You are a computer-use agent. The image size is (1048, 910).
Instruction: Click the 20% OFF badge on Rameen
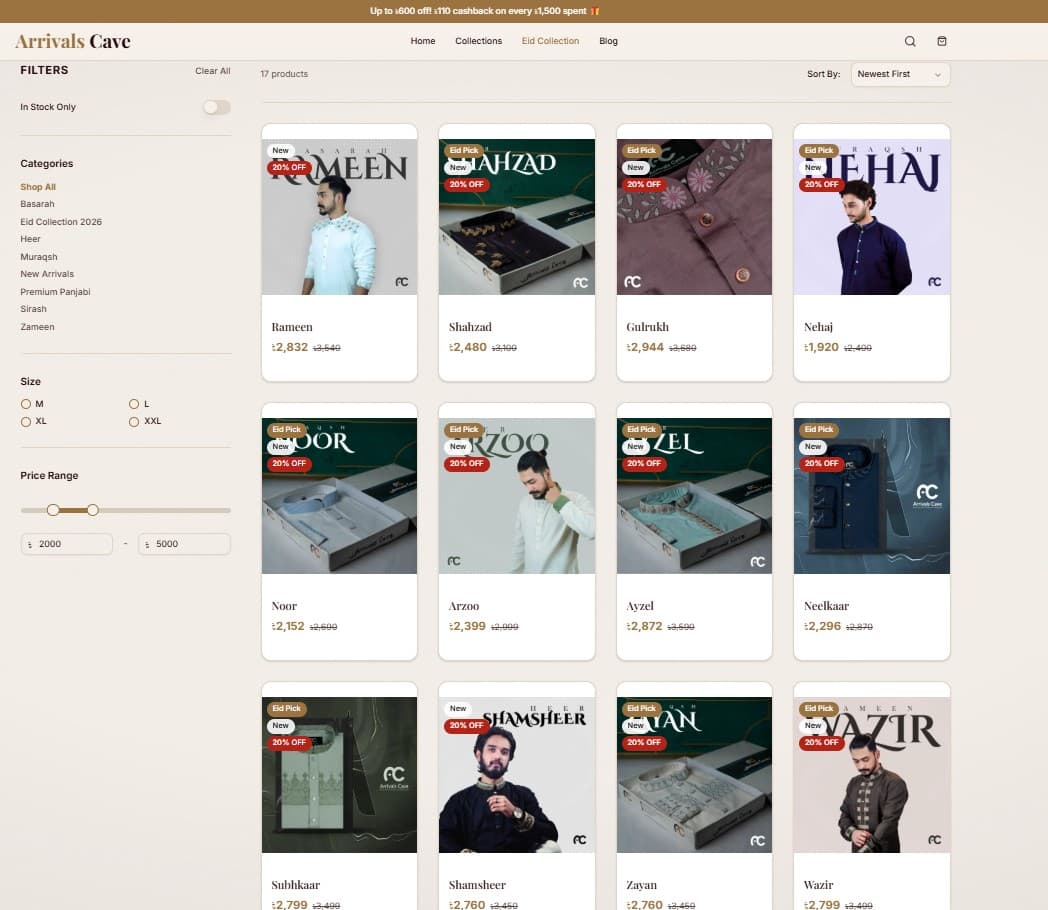288,167
